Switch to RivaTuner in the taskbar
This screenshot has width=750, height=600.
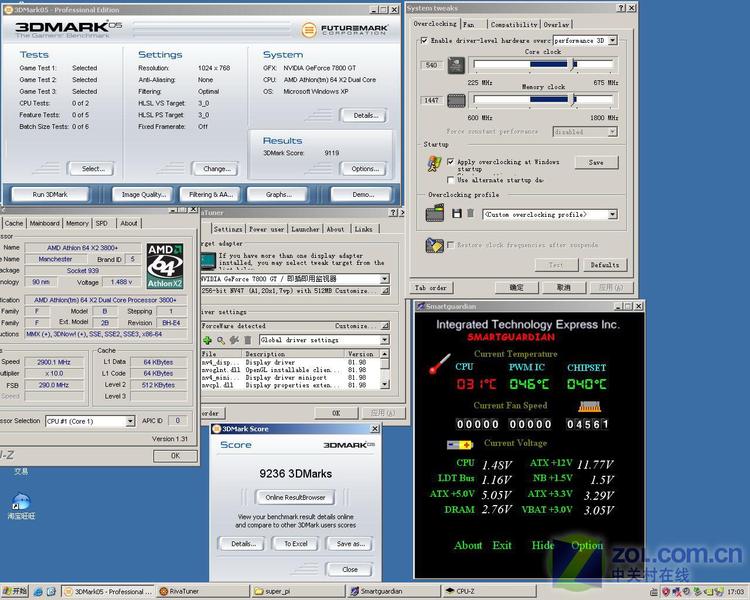pos(203,591)
